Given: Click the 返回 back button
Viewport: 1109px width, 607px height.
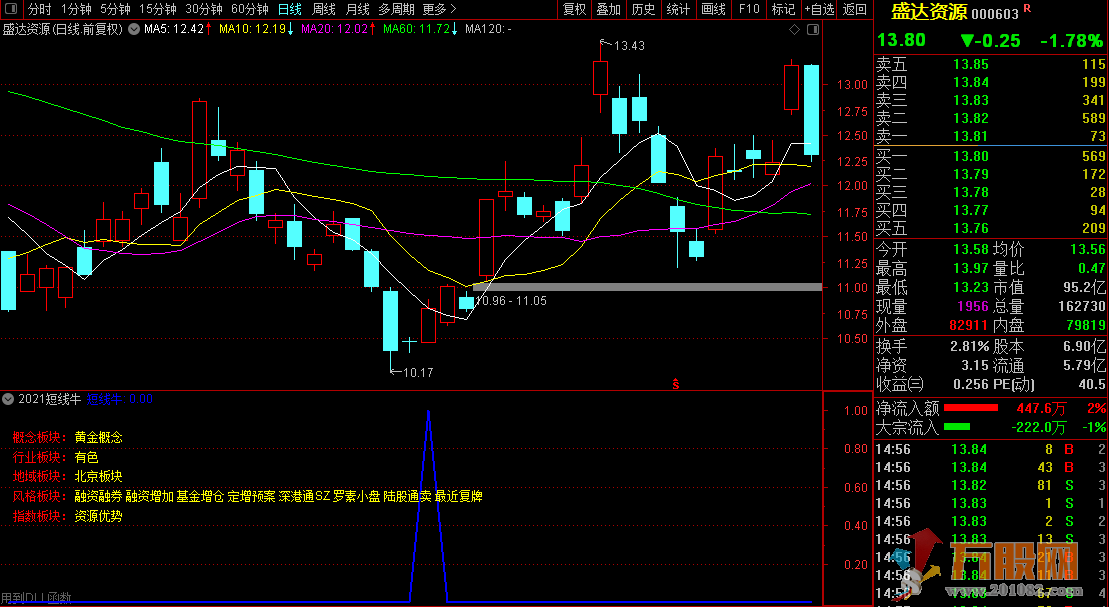Looking at the screenshot, I should tap(855, 9).
